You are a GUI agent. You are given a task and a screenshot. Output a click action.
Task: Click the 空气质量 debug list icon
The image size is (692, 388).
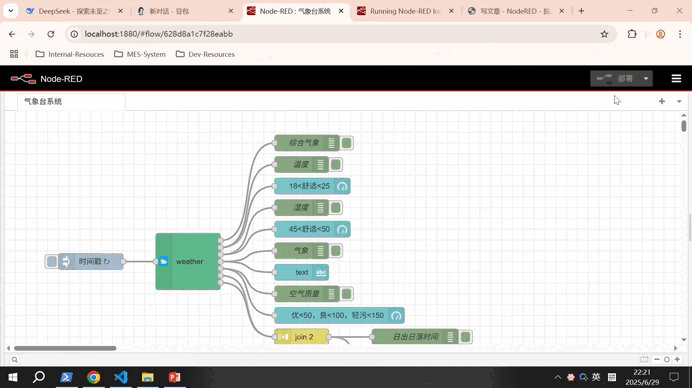coord(331,294)
